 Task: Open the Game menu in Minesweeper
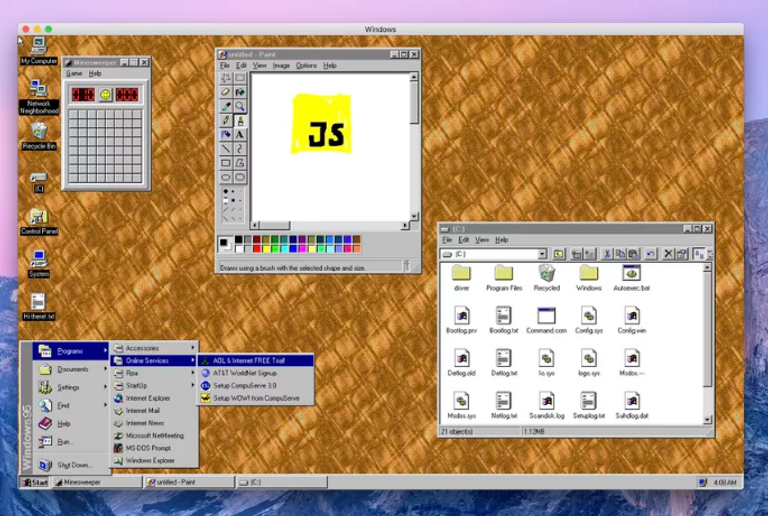pyautogui.click(x=74, y=73)
